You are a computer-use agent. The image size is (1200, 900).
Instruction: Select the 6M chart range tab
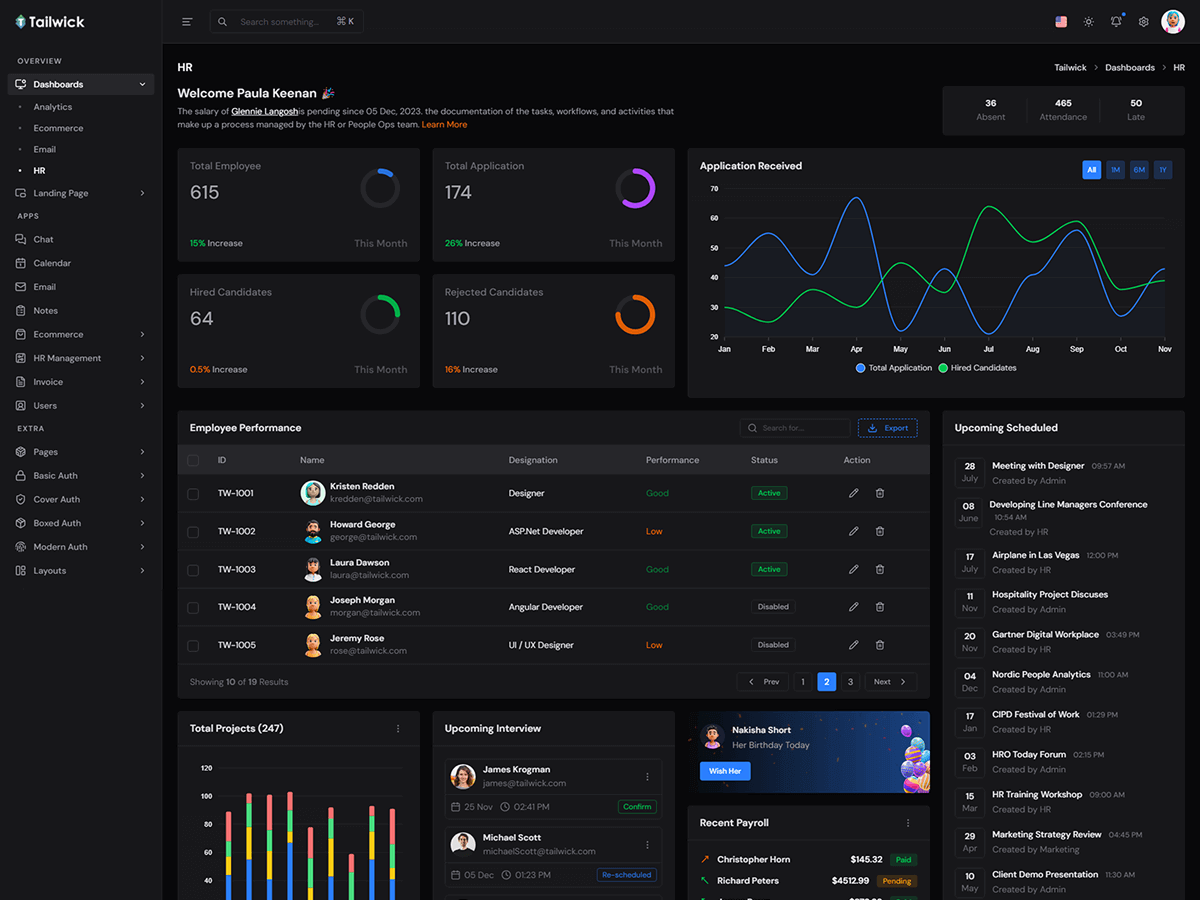1139,170
